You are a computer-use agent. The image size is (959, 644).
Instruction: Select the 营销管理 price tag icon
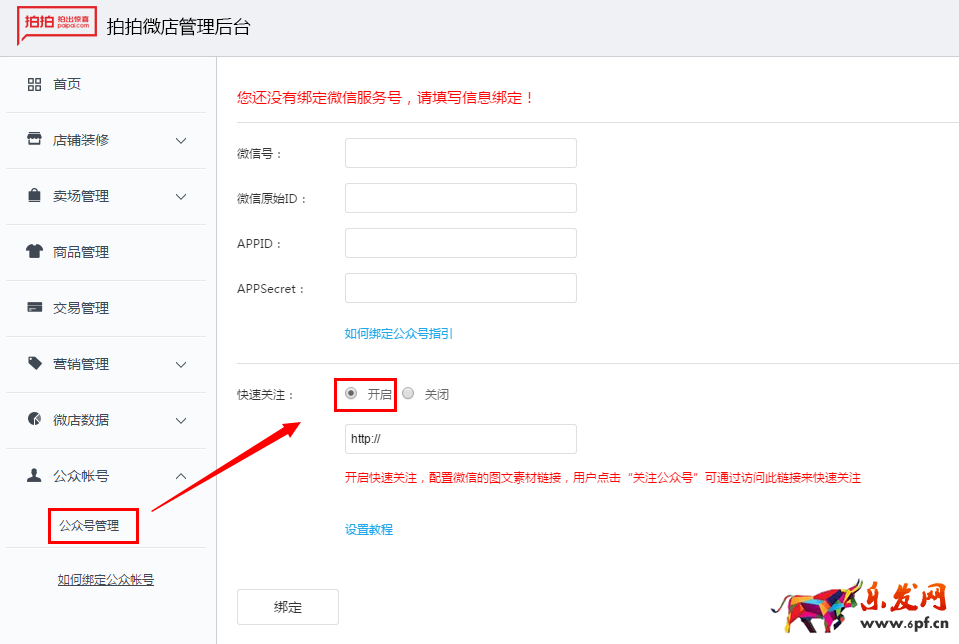(35, 364)
